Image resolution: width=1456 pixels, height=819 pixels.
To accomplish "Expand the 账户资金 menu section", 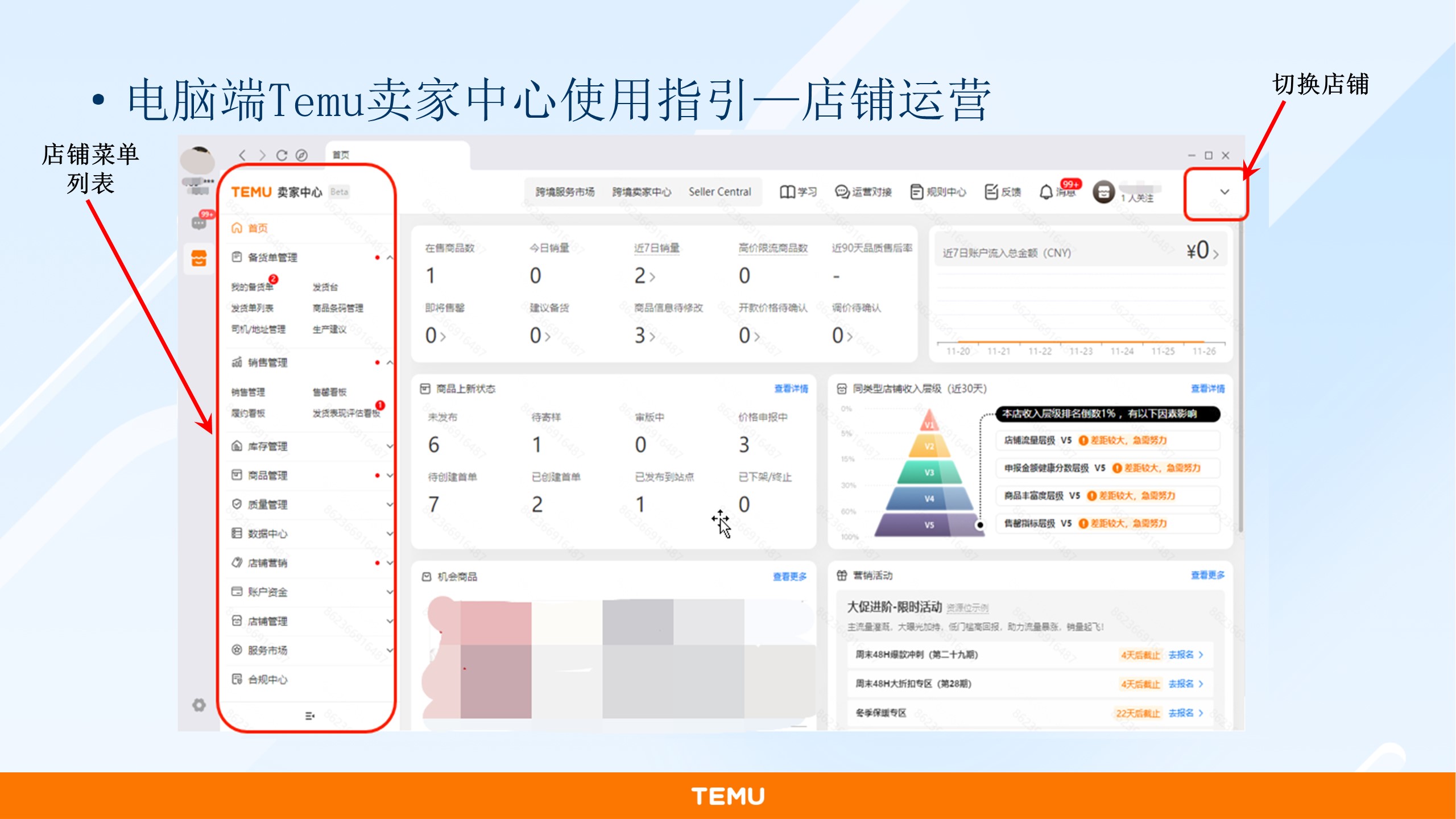I will point(389,591).
